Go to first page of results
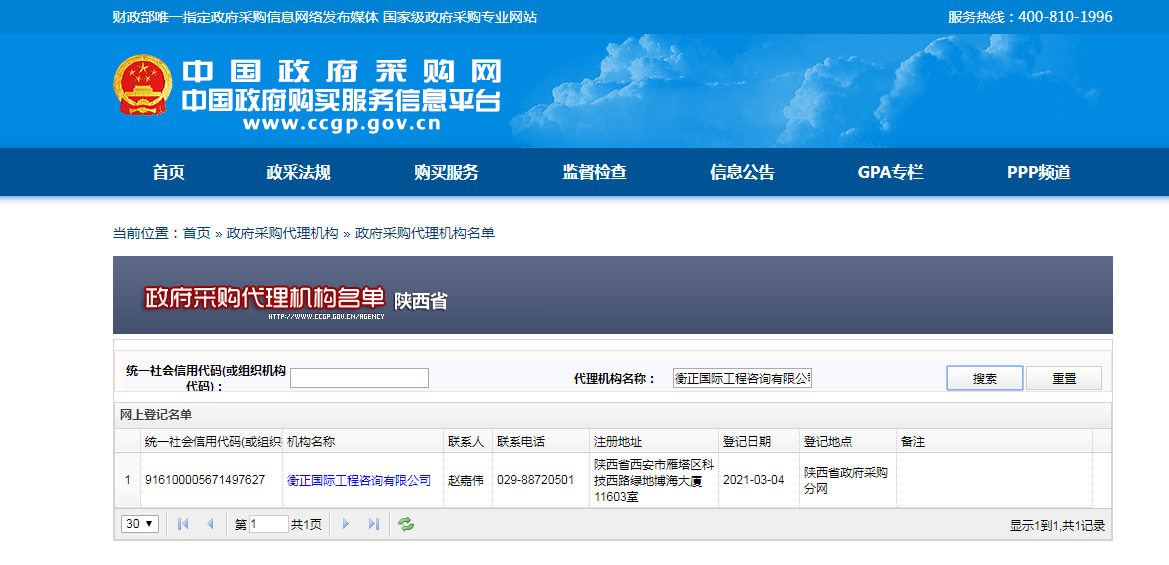 click(x=183, y=524)
